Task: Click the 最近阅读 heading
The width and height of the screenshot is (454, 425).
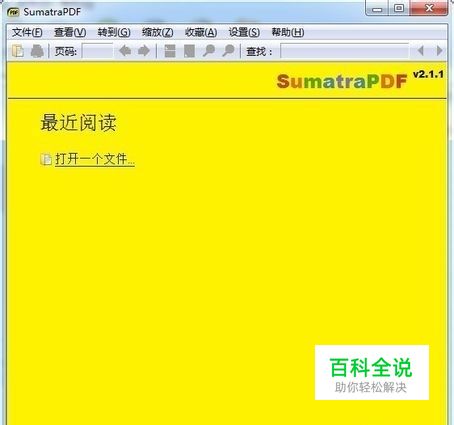Action: pos(78,123)
